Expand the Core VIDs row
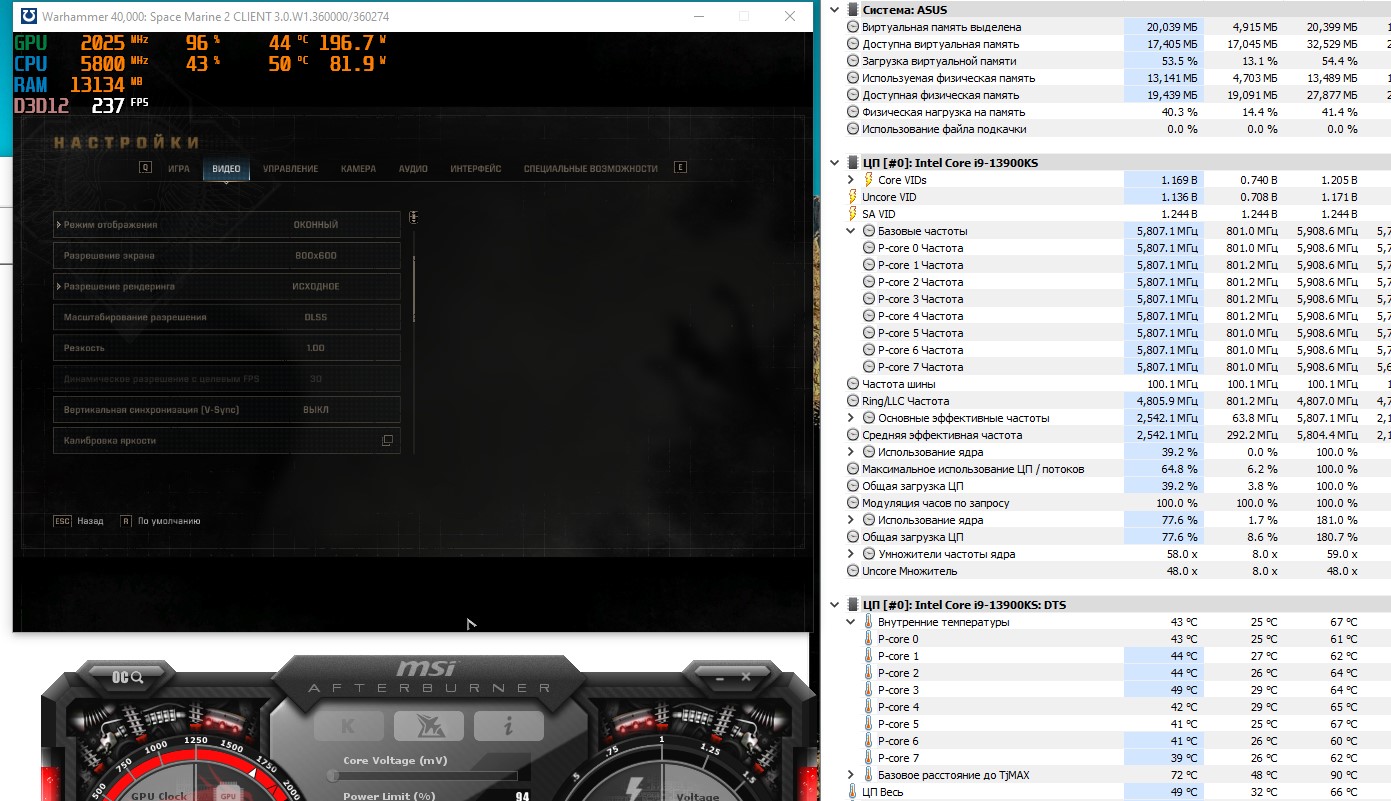This screenshot has height=801, width=1391. click(852, 180)
